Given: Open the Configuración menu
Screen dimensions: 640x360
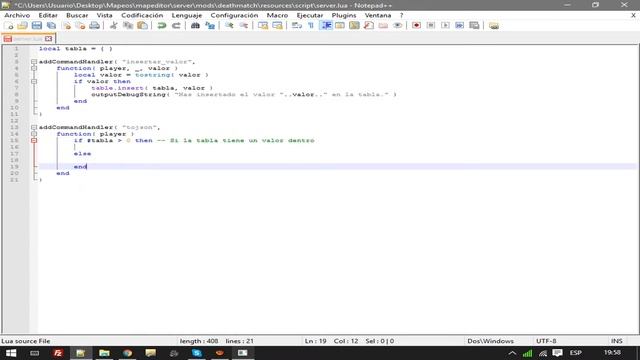Looking at the screenshot, I should tap(234, 15).
